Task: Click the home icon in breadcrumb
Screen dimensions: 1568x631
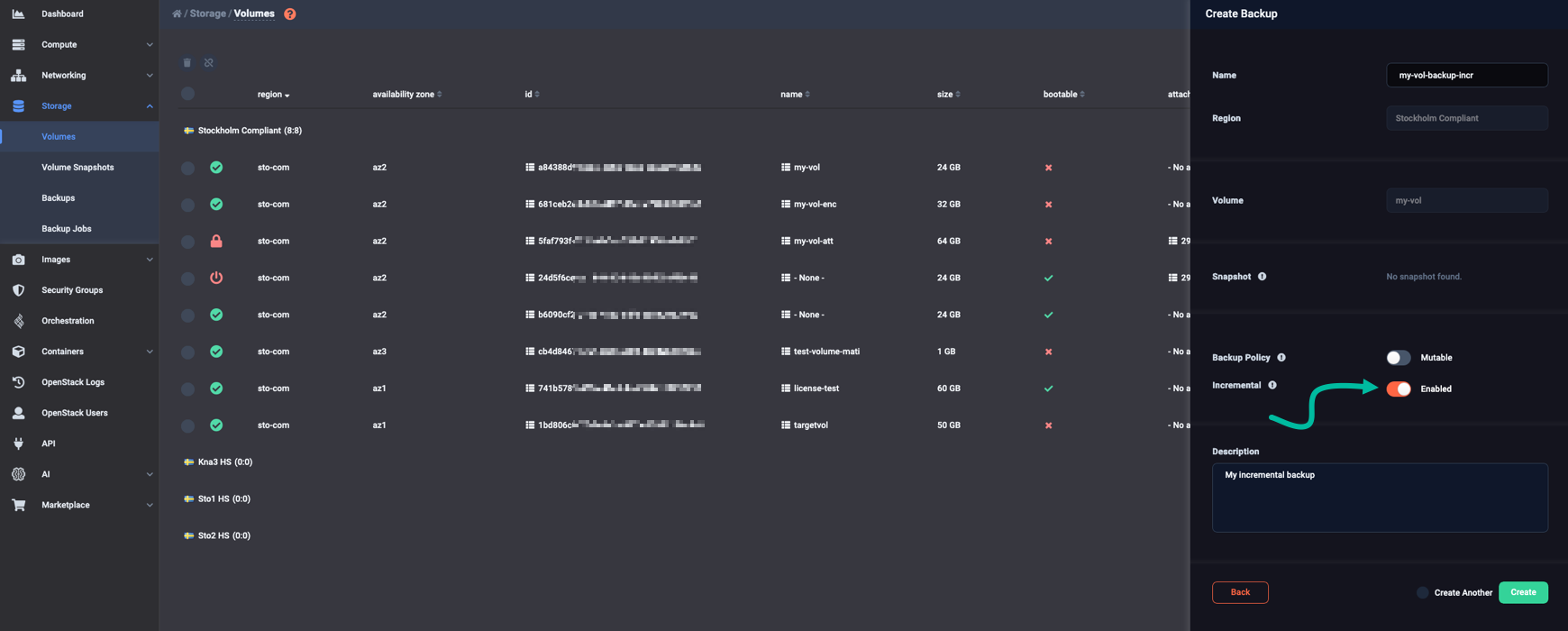Action: coord(177,14)
